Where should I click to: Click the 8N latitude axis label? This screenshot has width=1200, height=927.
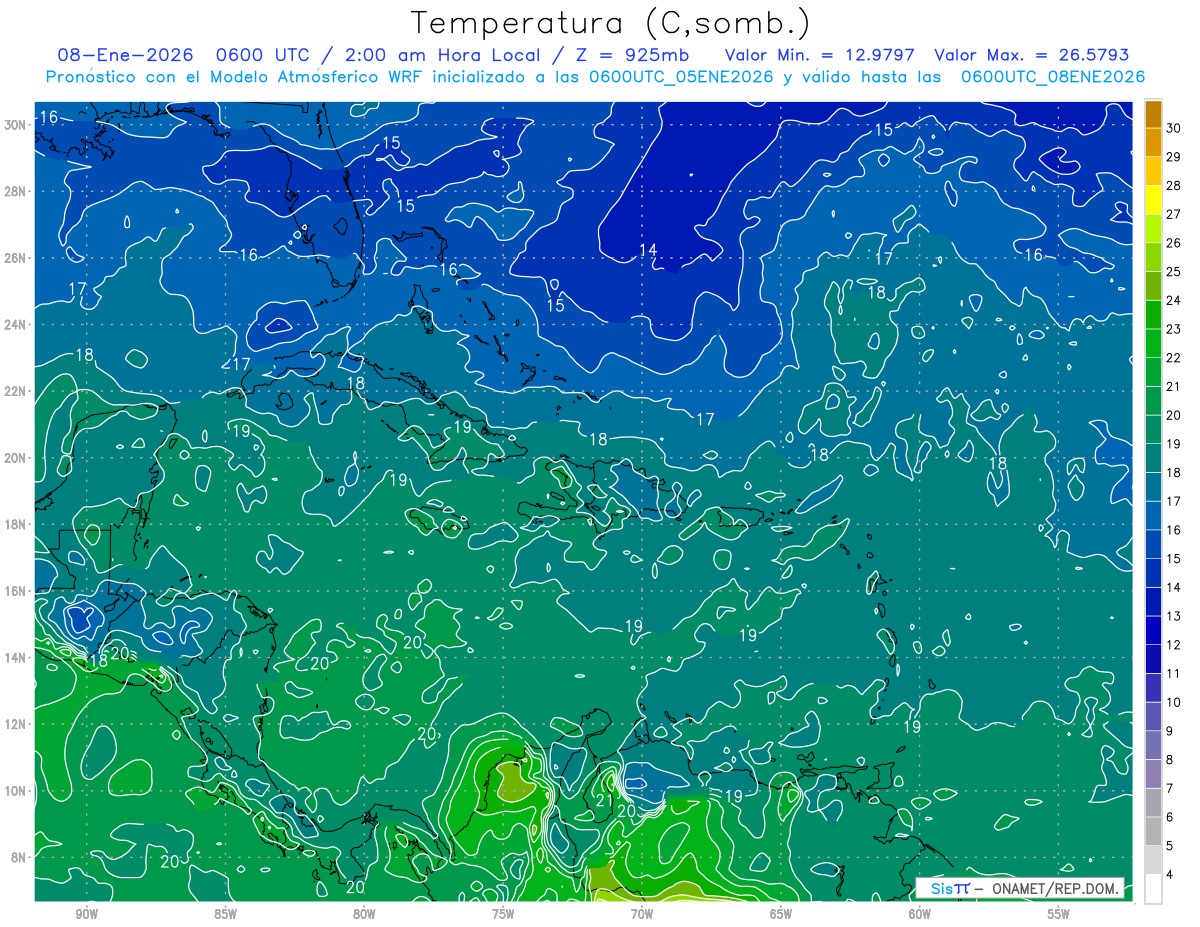click(x=19, y=857)
